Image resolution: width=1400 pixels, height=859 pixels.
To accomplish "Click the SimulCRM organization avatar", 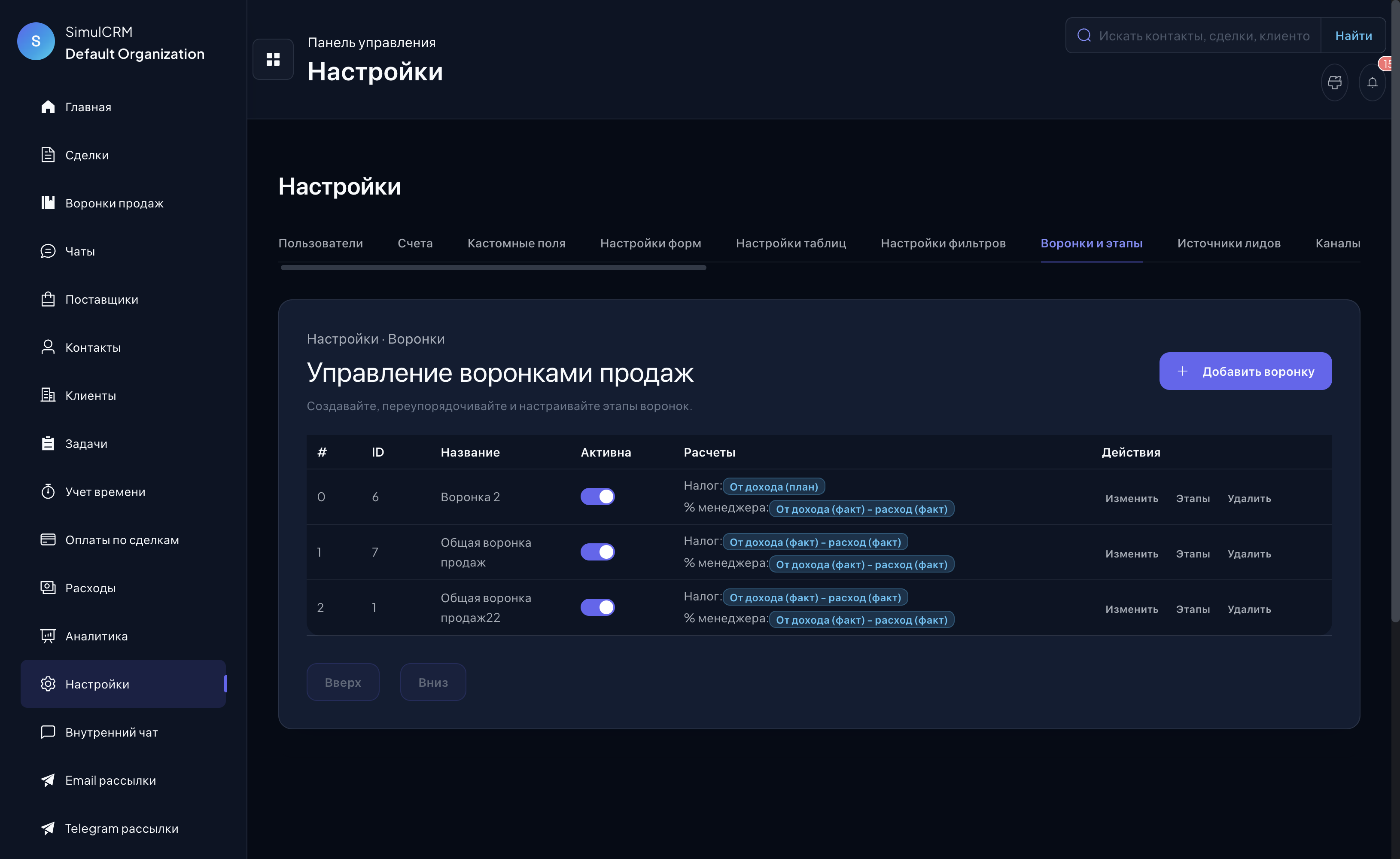I will (x=36, y=41).
